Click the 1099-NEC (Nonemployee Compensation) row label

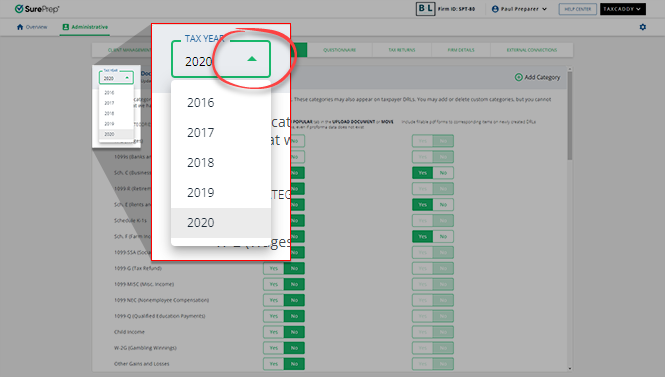tap(161, 300)
